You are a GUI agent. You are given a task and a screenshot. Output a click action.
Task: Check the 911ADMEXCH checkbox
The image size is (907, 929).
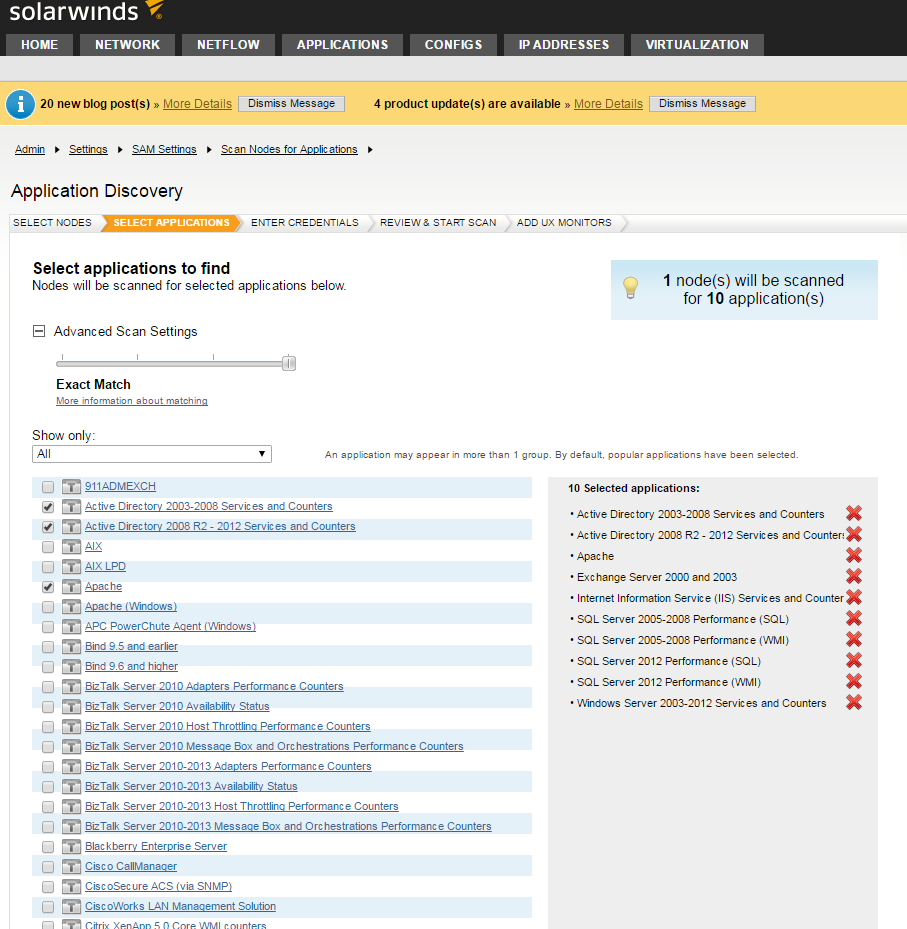click(x=48, y=487)
